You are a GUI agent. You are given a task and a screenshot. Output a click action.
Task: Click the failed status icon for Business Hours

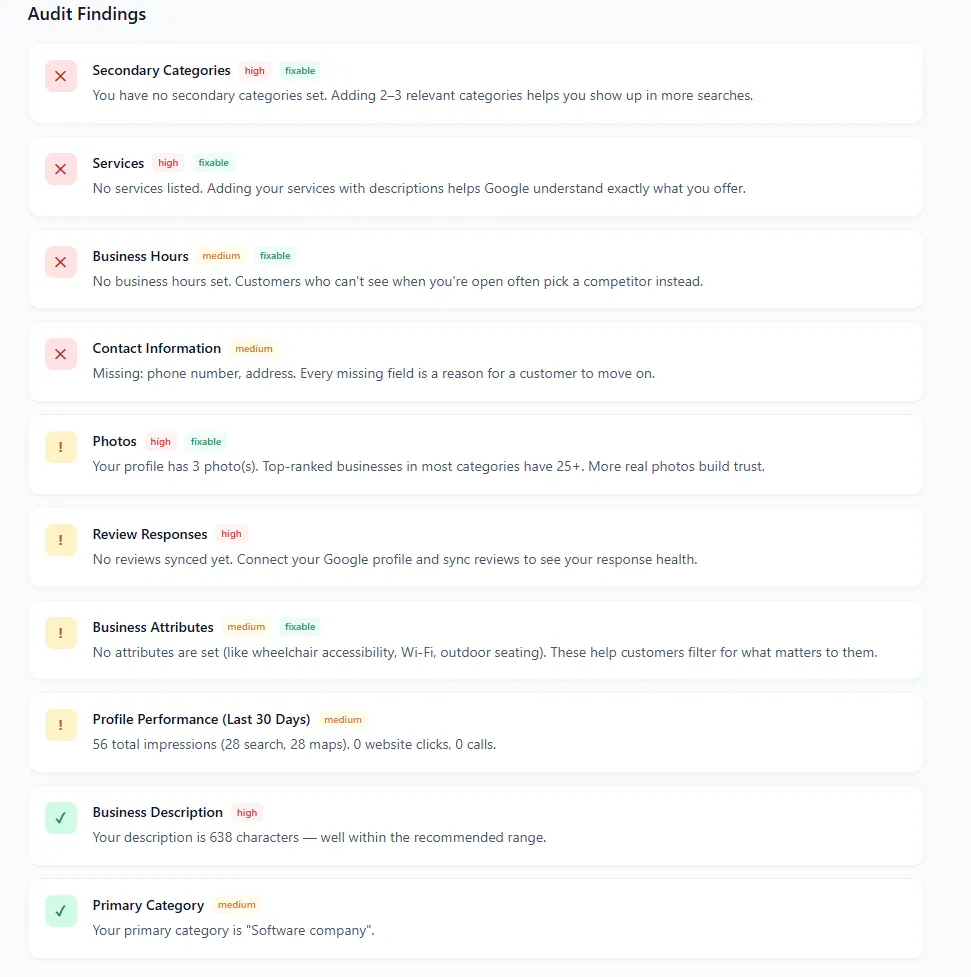(x=60, y=262)
